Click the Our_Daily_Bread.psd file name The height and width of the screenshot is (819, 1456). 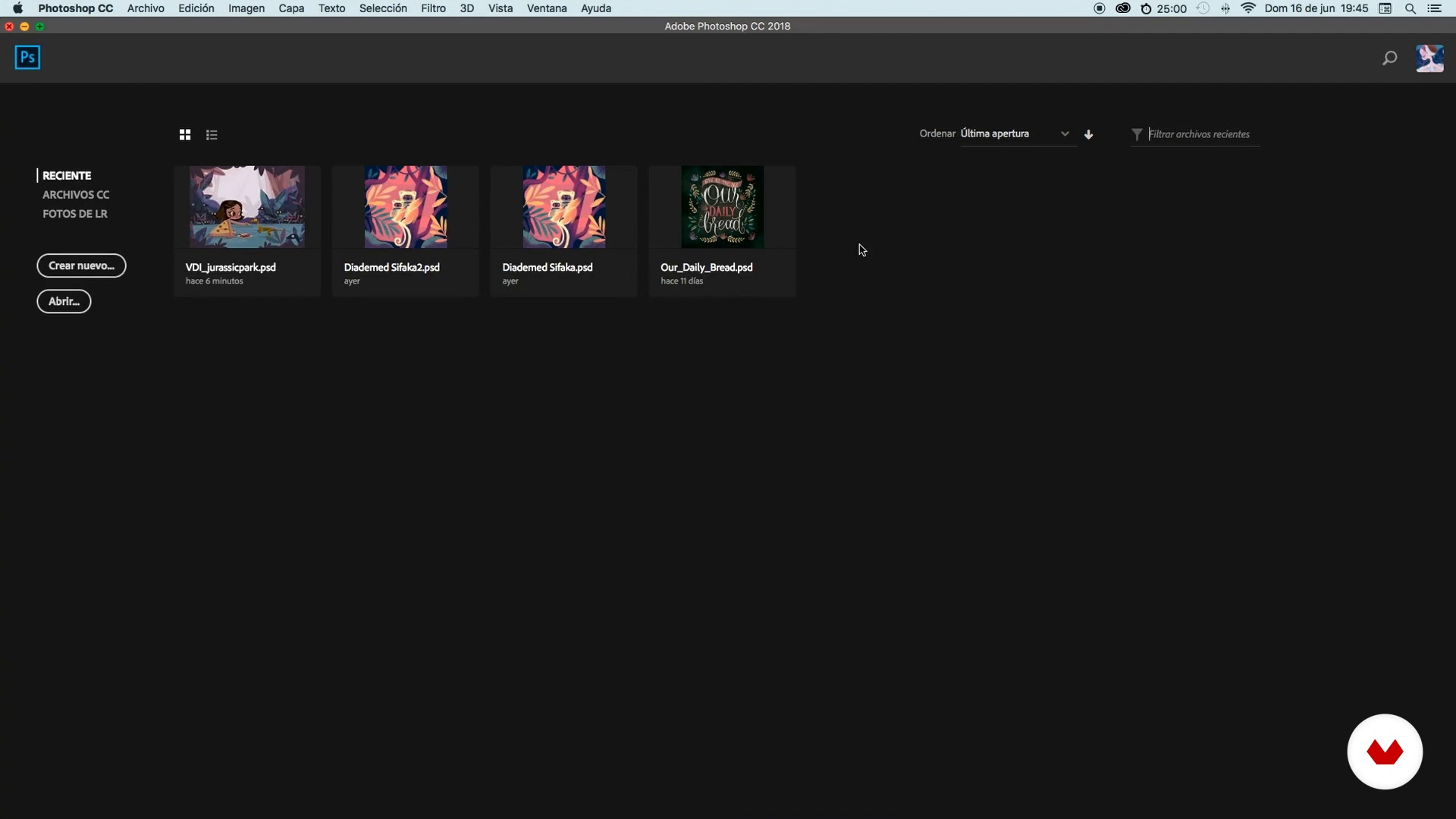[707, 268]
